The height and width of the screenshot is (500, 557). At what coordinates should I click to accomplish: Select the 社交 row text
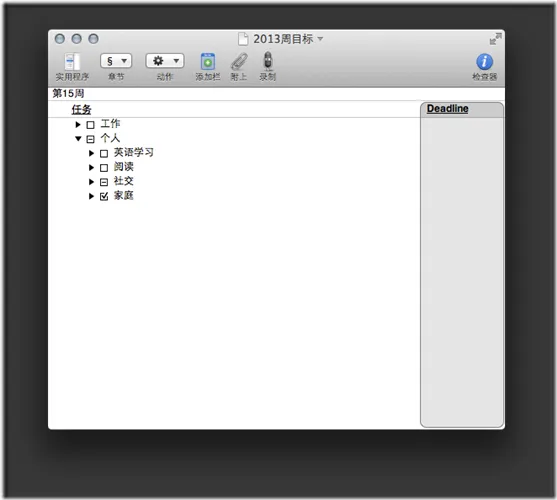point(124,181)
